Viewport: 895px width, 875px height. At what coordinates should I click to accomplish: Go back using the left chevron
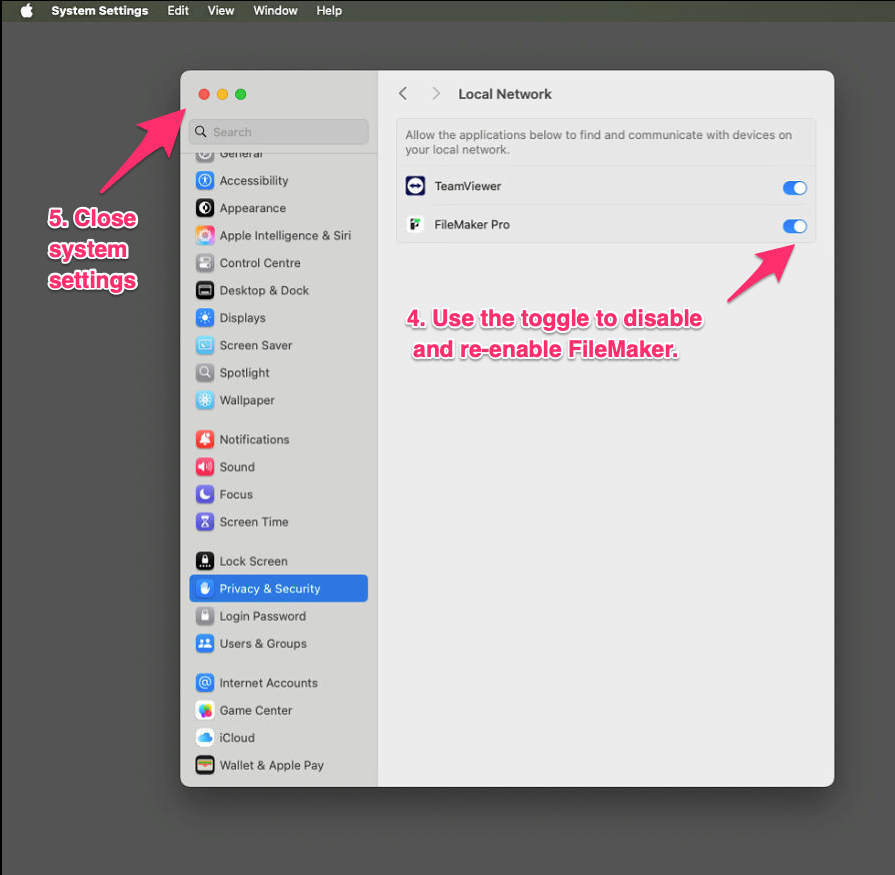point(403,94)
